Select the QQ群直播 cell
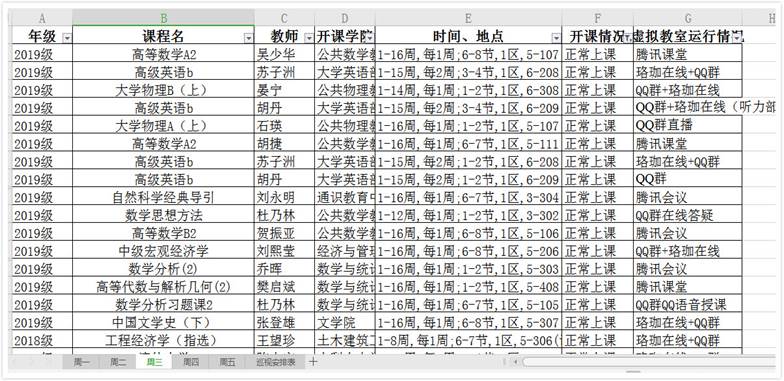784x381 pixels. tap(688, 125)
